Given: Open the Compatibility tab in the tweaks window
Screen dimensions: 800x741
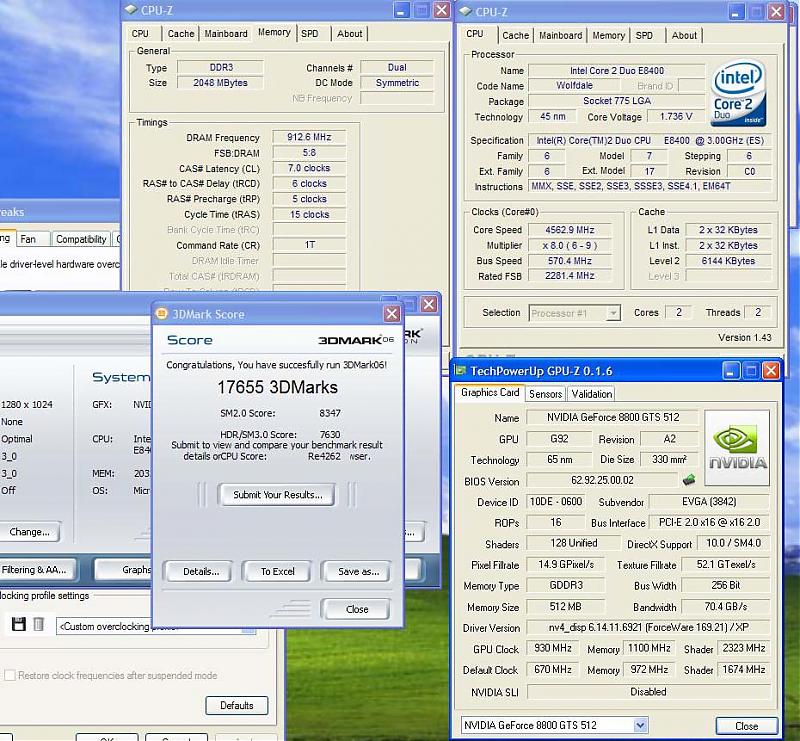Looking at the screenshot, I should point(81,239).
